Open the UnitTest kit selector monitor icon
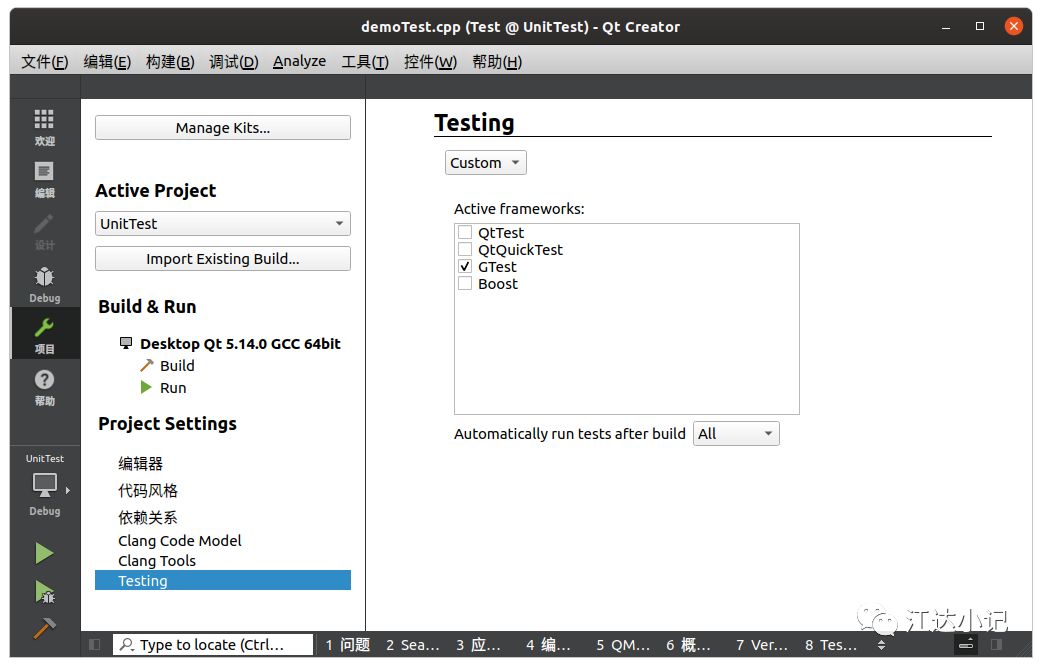 pyautogui.click(x=45, y=485)
